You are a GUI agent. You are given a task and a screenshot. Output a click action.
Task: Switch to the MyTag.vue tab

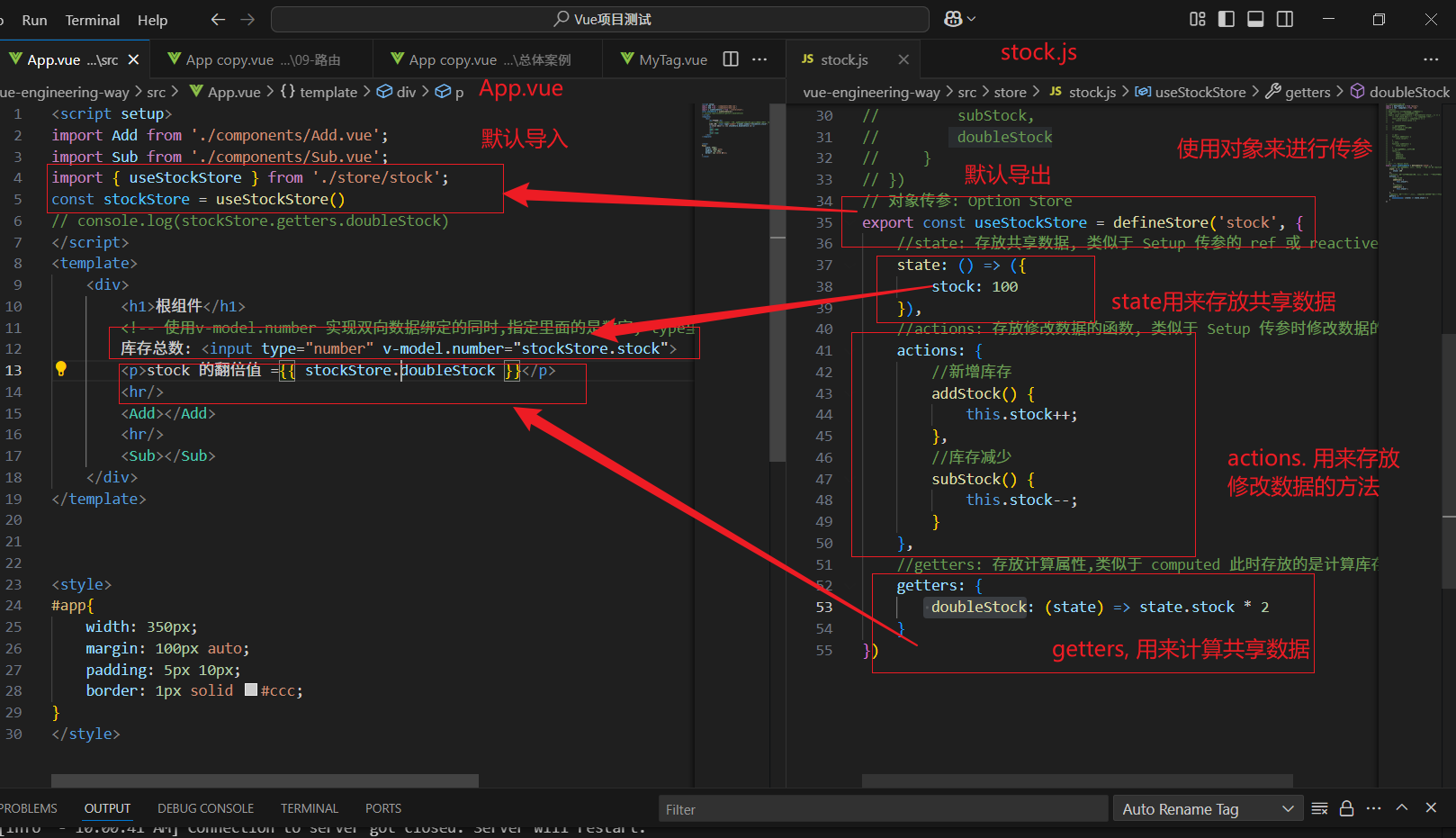[x=663, y=59]
